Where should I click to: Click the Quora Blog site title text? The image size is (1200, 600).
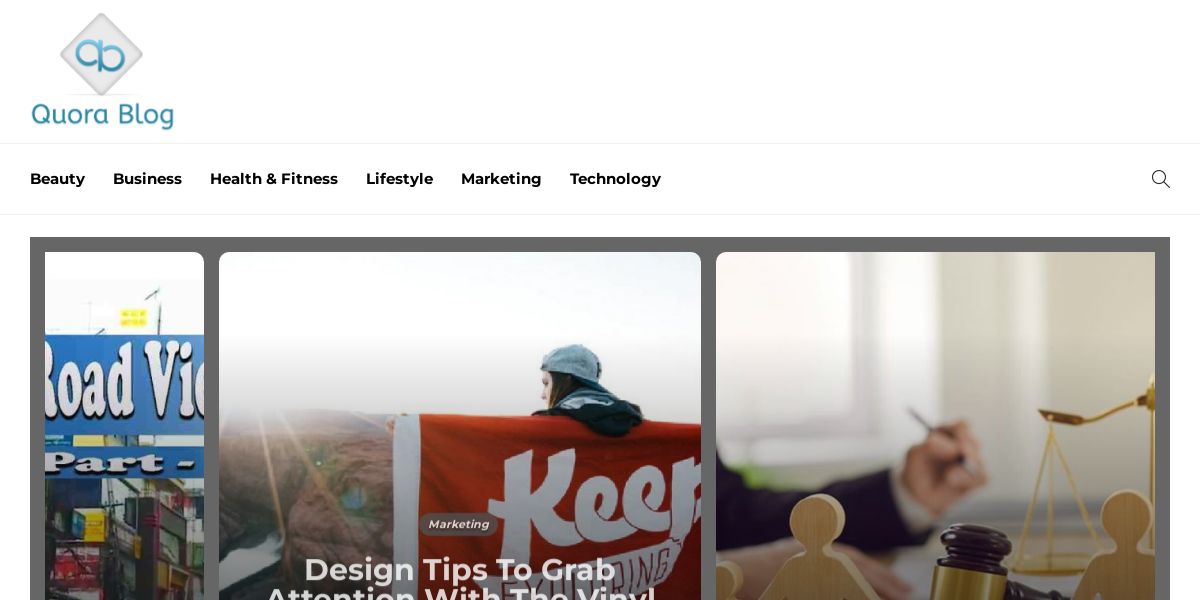[102, 115]
